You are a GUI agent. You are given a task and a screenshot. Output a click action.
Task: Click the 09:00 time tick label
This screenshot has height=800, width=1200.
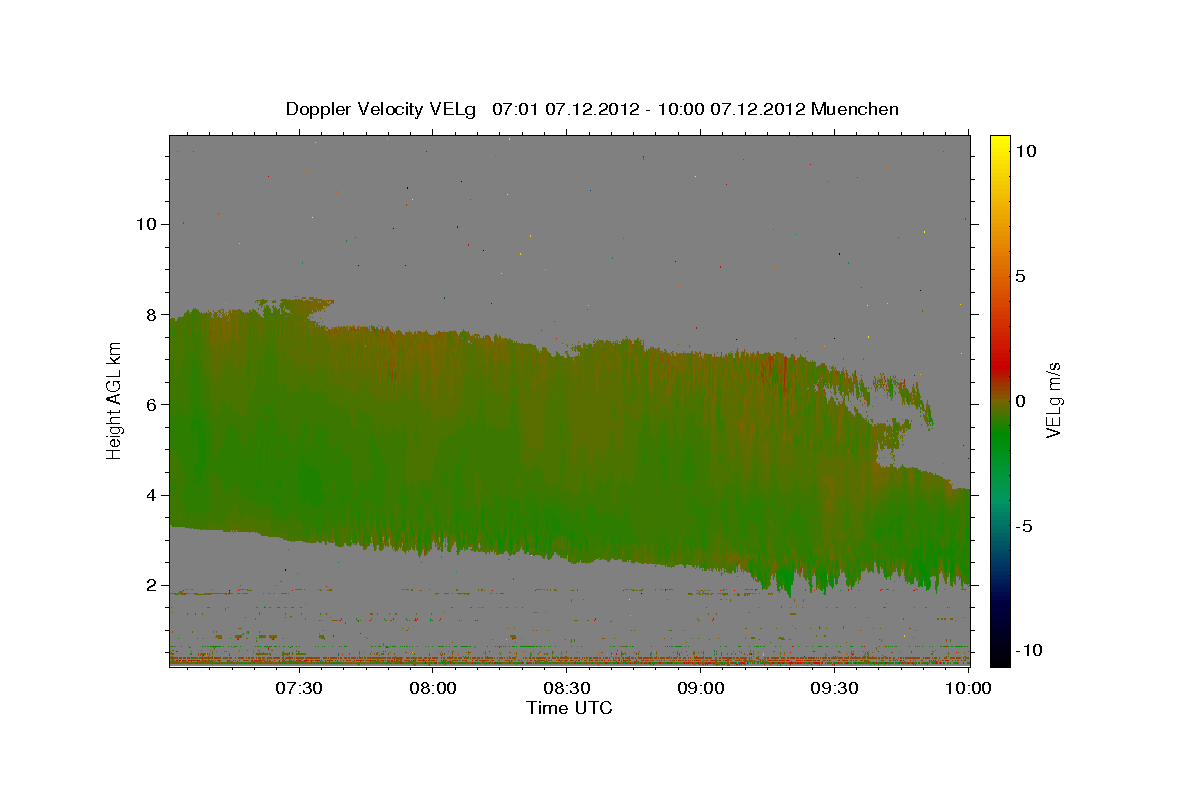pyautogui.click(x=701, y=688)
